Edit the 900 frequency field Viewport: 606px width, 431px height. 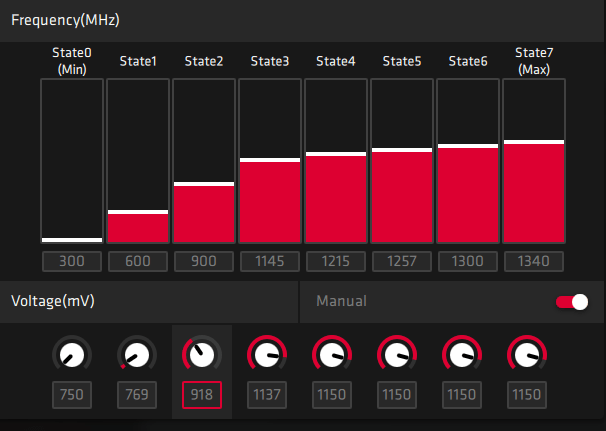pyautogui.click(x=204, y=261)
